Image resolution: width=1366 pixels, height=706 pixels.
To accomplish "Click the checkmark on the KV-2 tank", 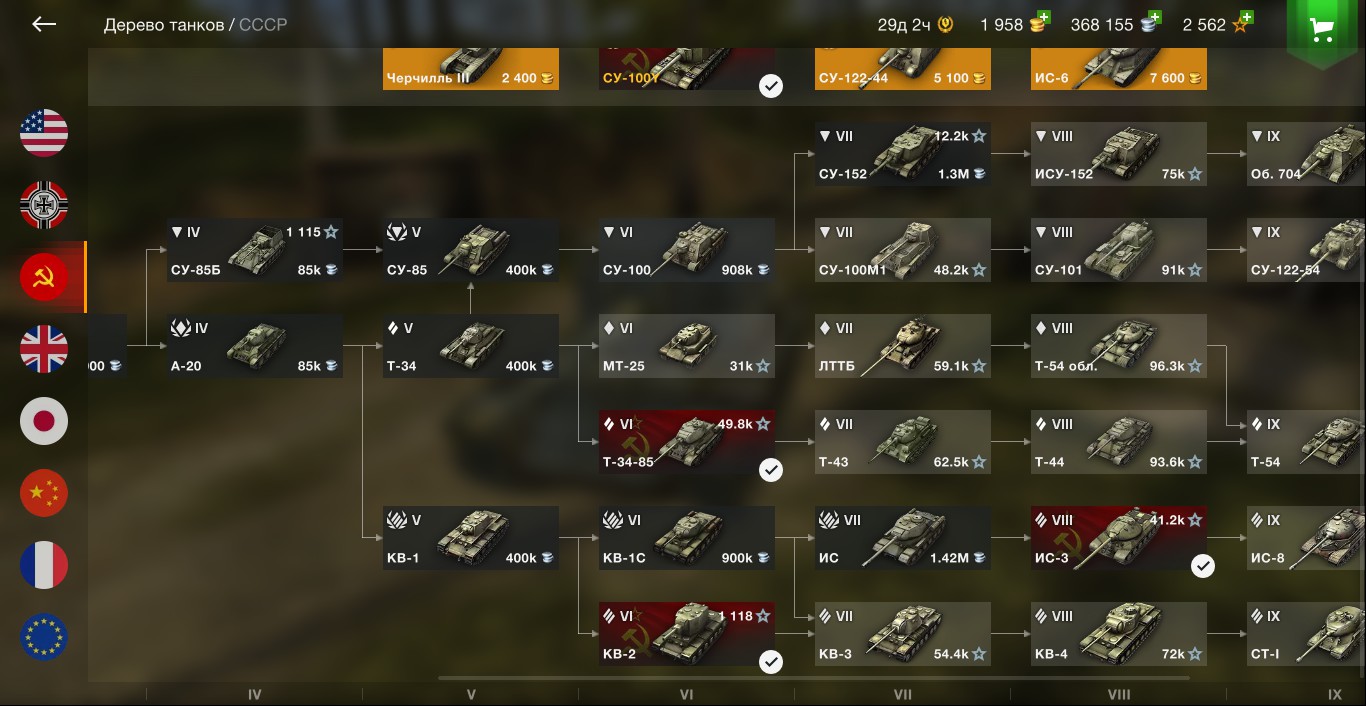I will [771, 662].
